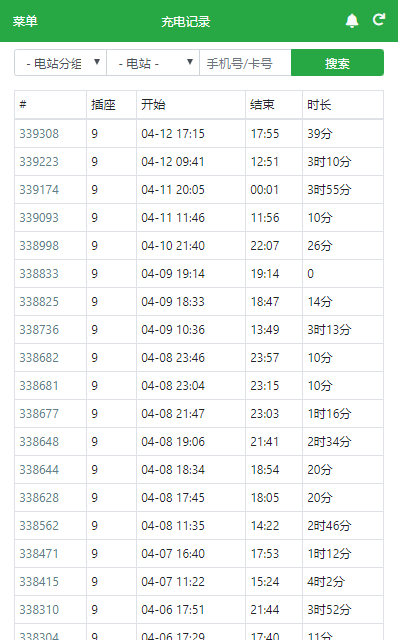Focus the 手机号/卡号 input field
The image size is (400, 640).
[x=245, y=63]
